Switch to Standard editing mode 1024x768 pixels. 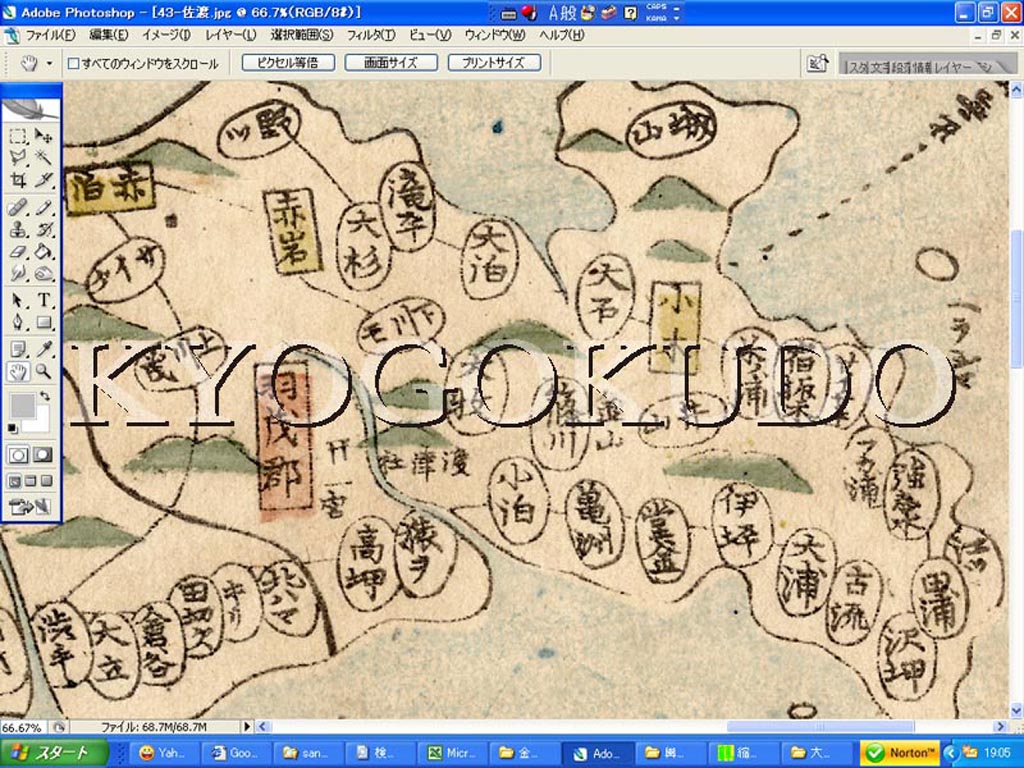(x=18, y=455)
